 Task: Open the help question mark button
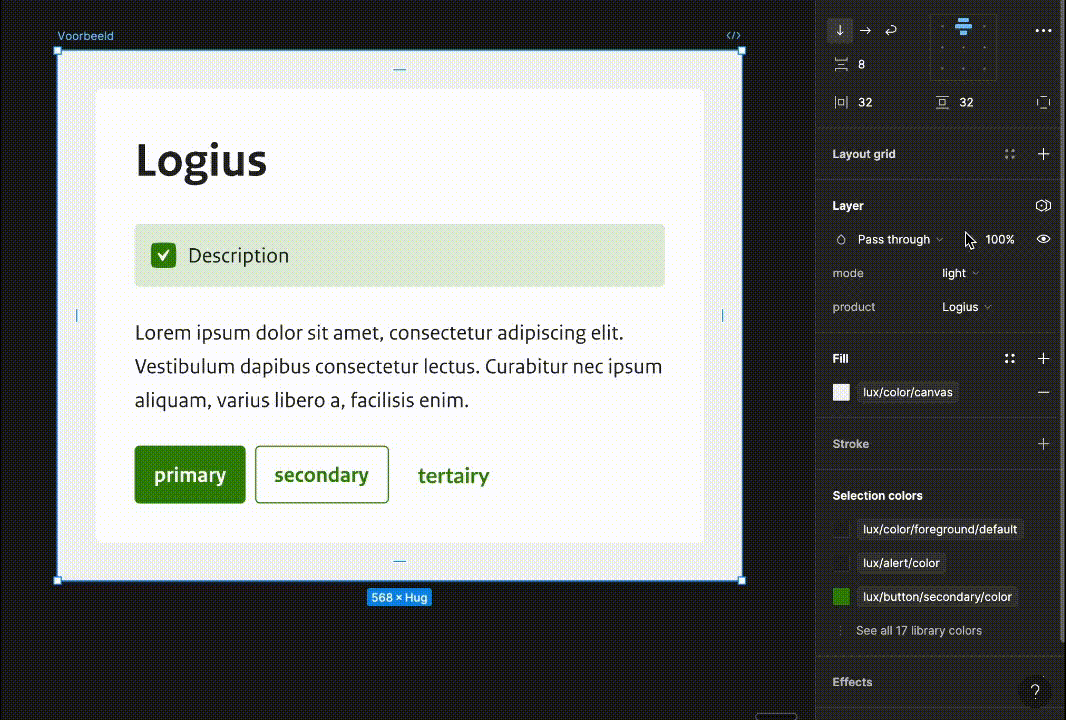tap(1035, 691)
